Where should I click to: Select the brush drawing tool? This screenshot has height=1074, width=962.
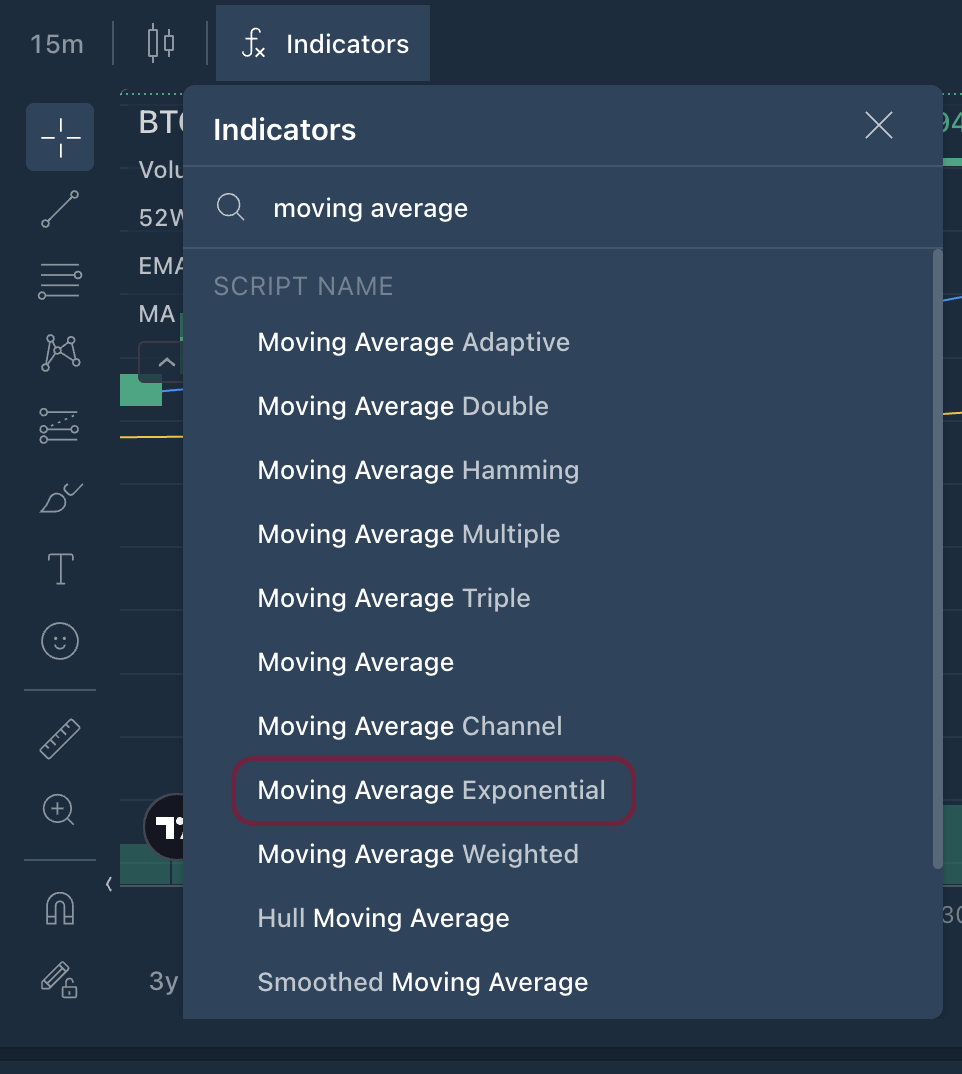point(60,497)
